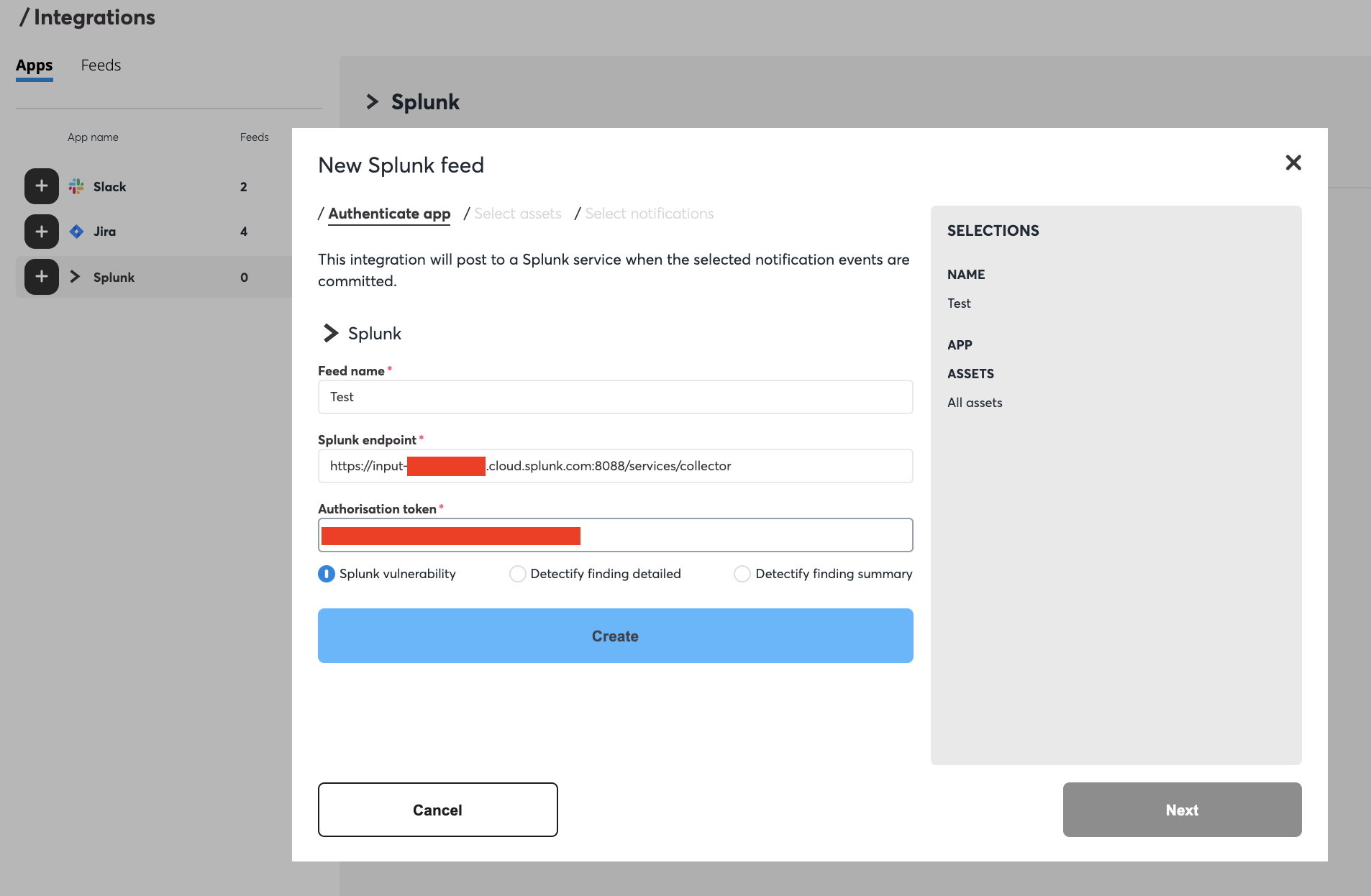This screenshot has width=1371, height=896.
Task: Cancel the new feed dialog
Action: (438, 810)
